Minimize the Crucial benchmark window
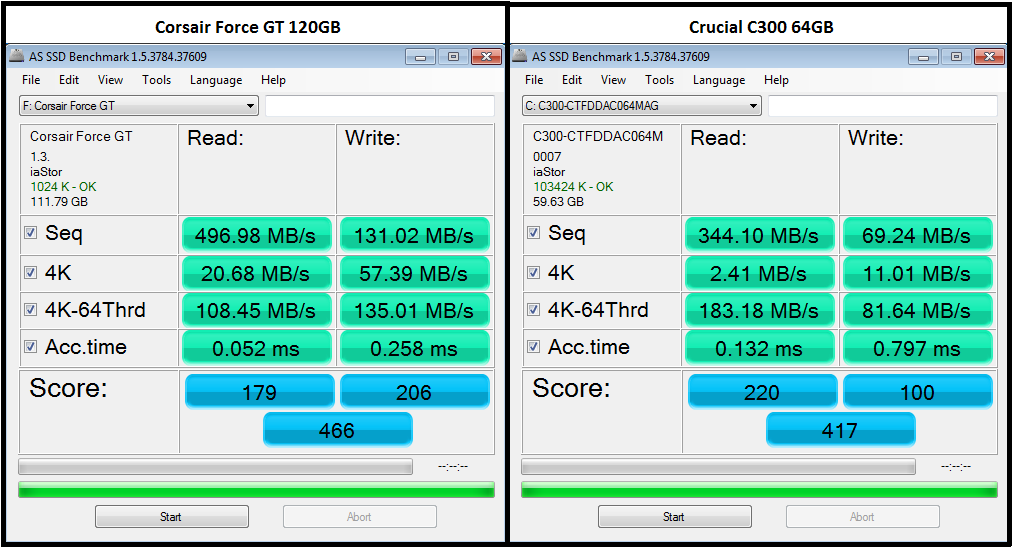This screenshot has height=548, width=1012. (x=923, y=57)
